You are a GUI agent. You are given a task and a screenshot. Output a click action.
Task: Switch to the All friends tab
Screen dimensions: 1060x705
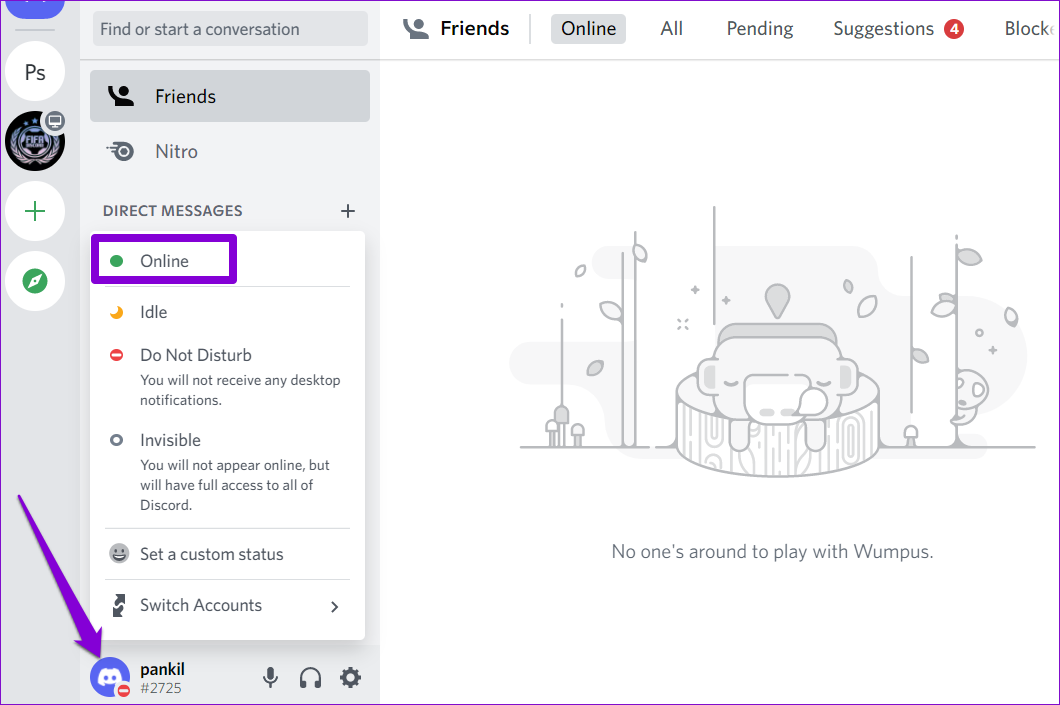(671, 29)
